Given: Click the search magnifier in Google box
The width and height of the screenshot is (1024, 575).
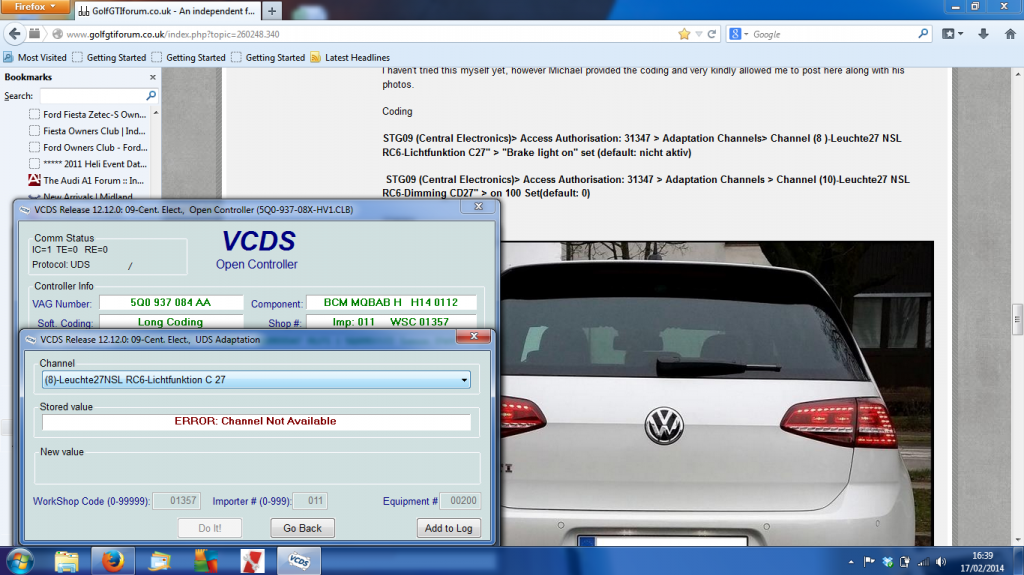Looking at the screenshot, I should [x=923, y=33].
